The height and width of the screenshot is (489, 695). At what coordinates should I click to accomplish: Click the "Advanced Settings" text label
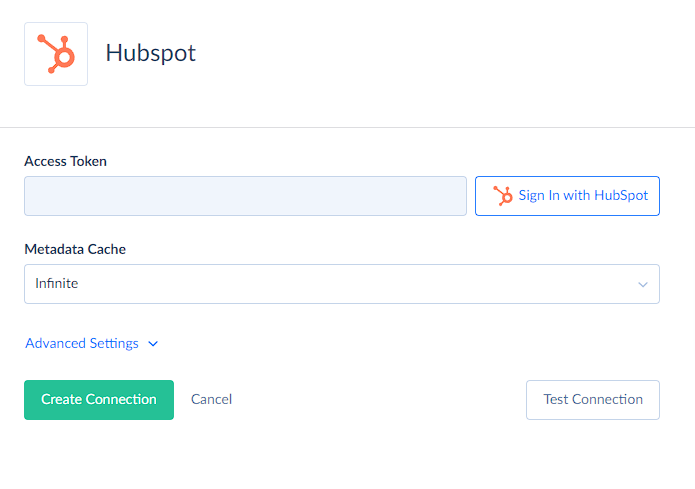click(82, 344)
